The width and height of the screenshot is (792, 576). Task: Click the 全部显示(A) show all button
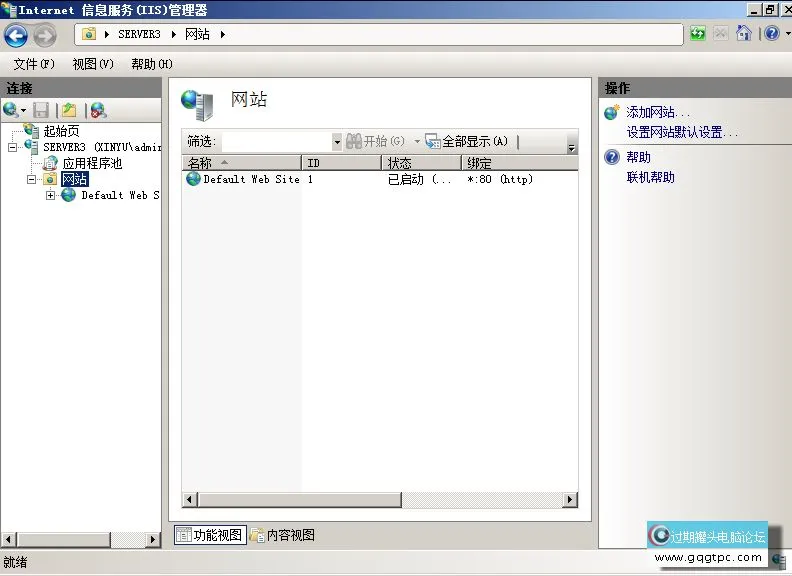tap(467, 141)
